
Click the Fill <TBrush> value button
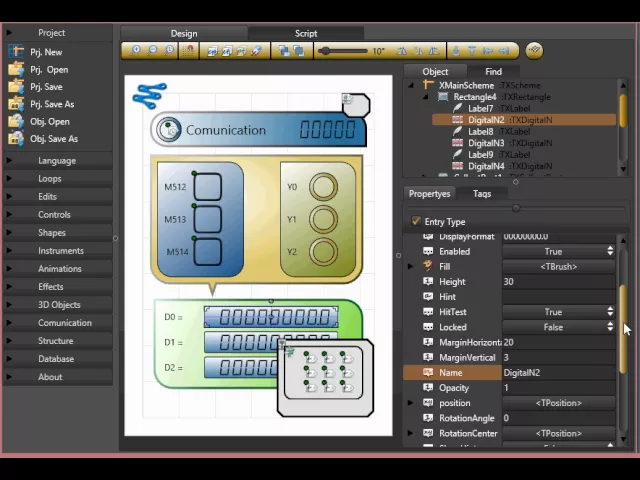(x=558, y=267)
